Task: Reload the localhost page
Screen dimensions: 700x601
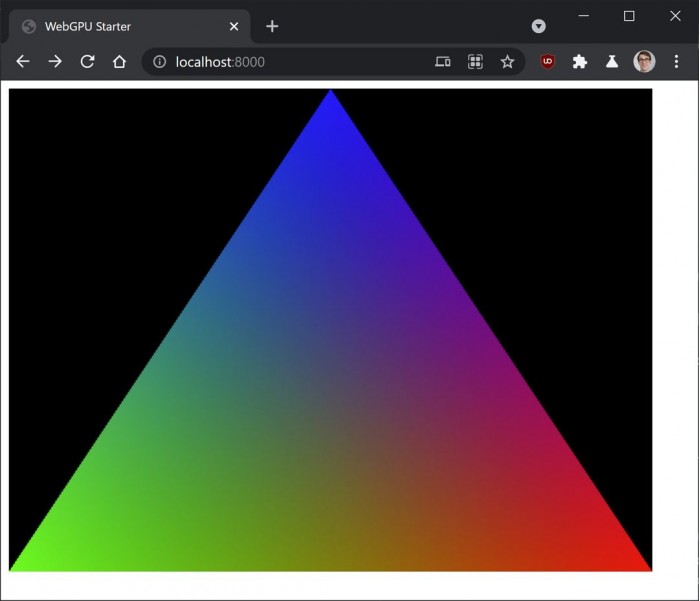Action: (87, 62)
